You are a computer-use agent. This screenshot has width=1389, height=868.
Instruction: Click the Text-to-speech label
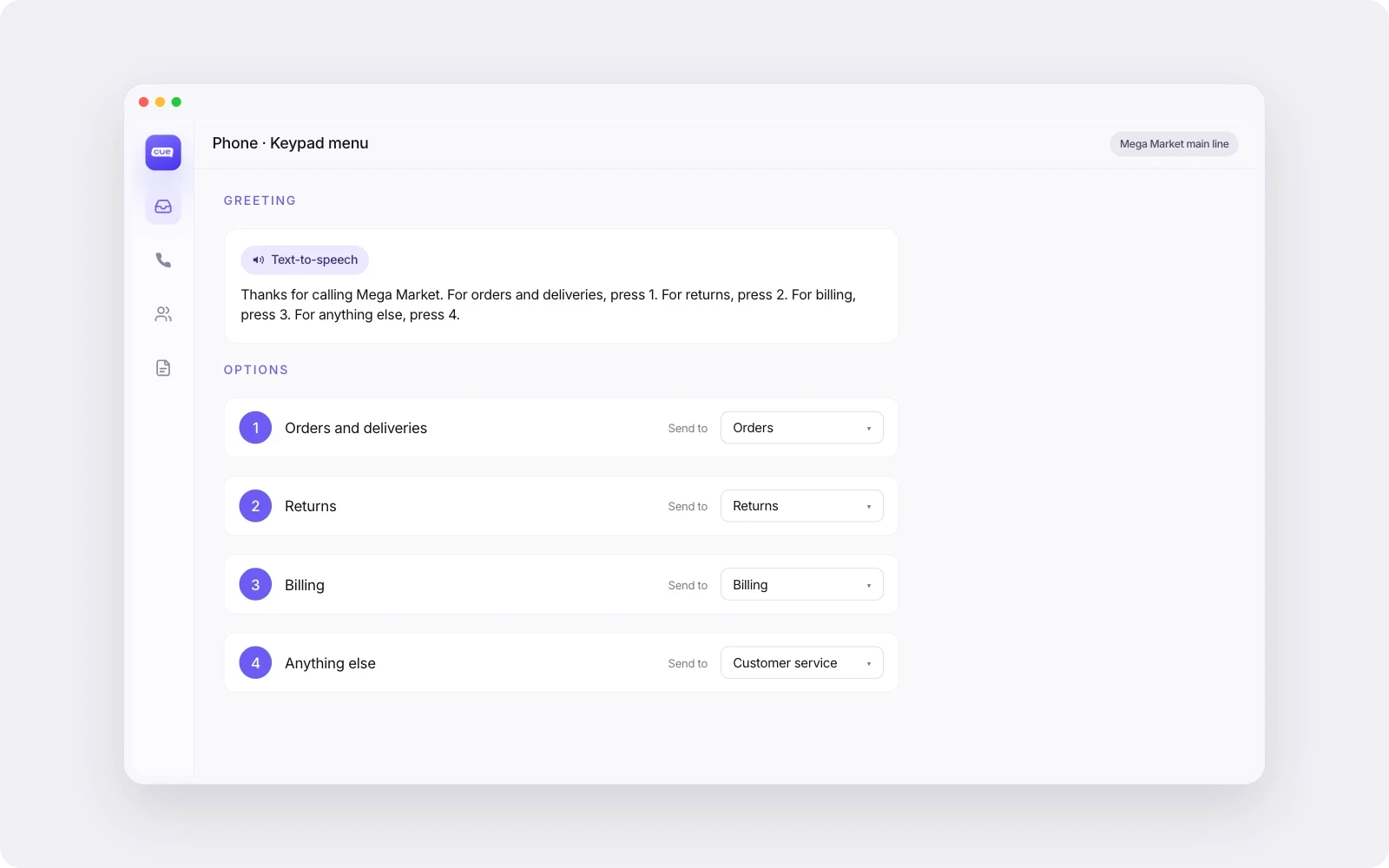314,260
